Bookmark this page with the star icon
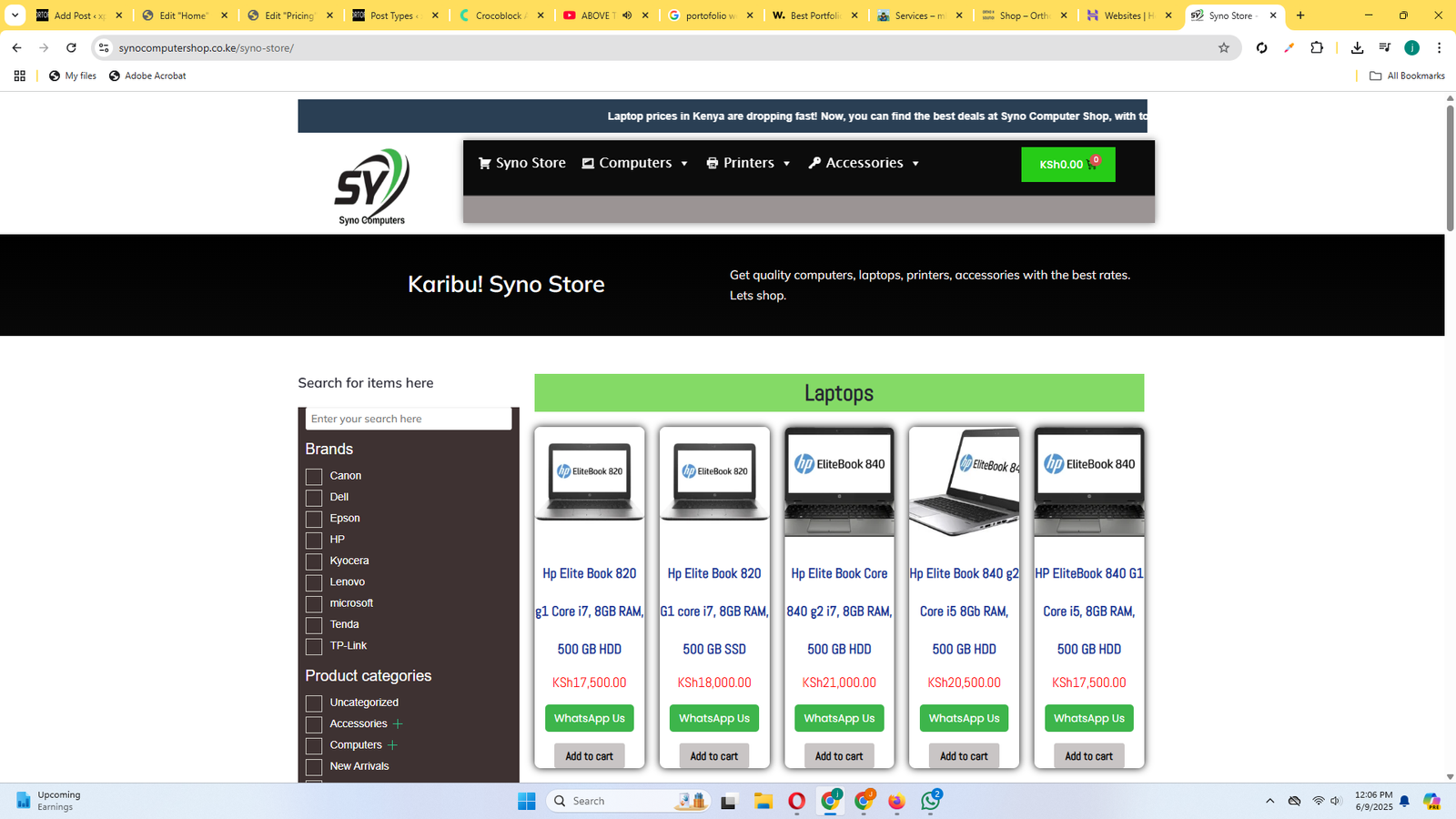This screenshot has height=819, width=1456. 1224,47
